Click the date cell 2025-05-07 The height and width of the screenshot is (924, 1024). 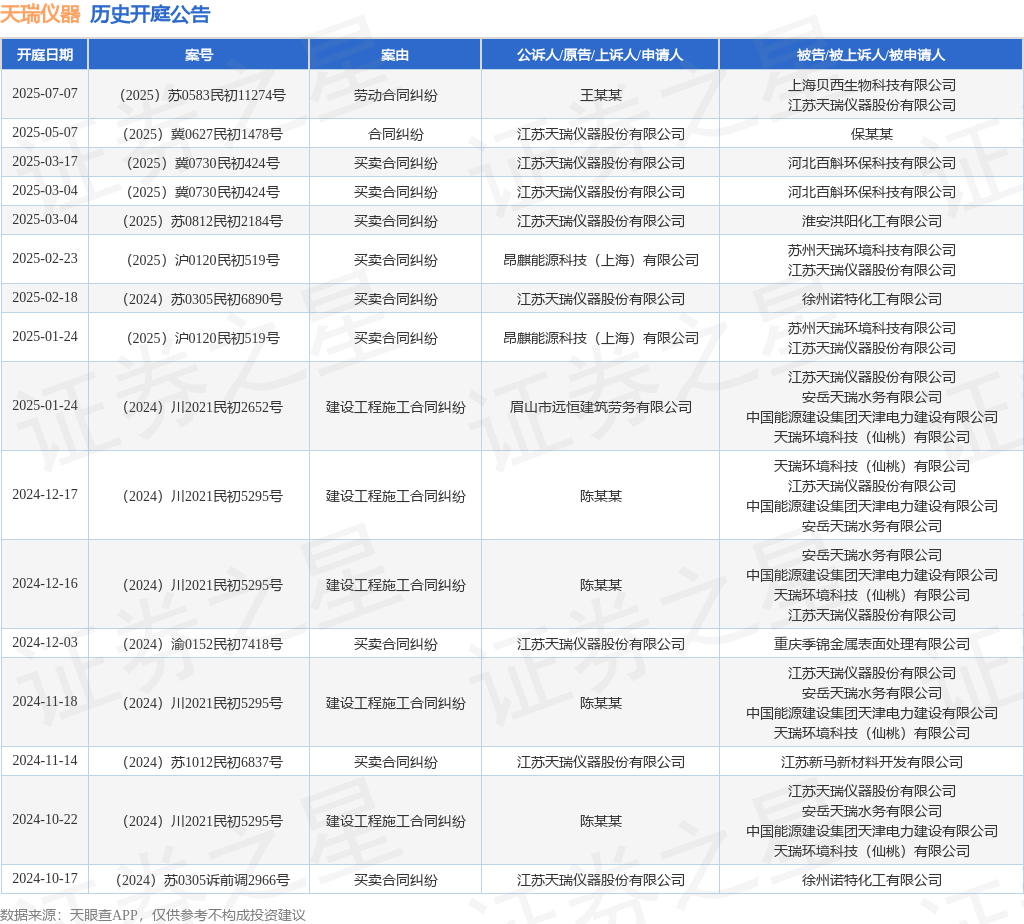44,133
